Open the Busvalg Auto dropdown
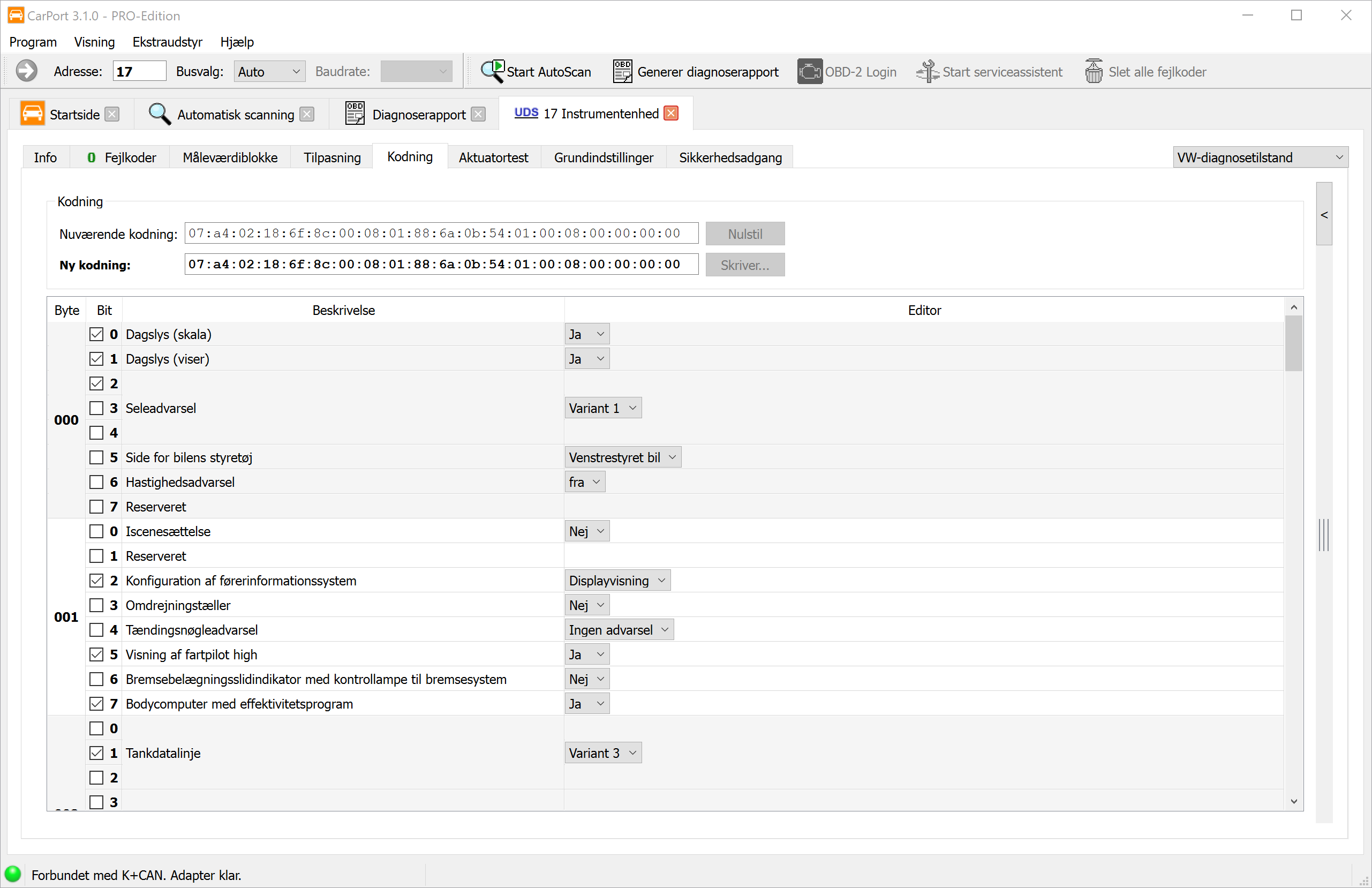1372x888 pixels. click(269, 72)
